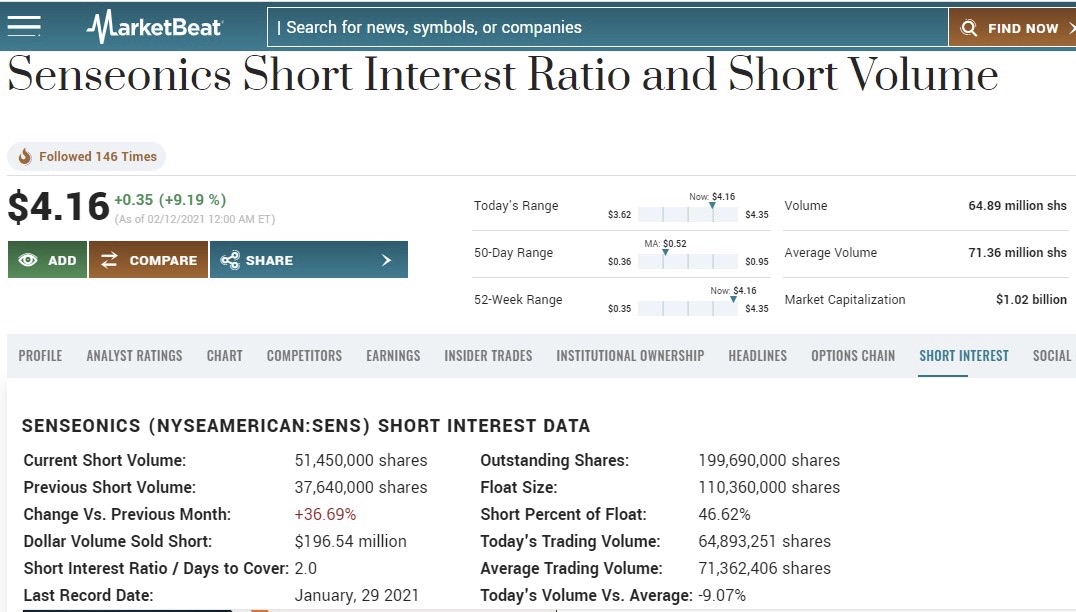View the Options Chain tab
The image size is (1076, 612).
click(x=853, y=355)
